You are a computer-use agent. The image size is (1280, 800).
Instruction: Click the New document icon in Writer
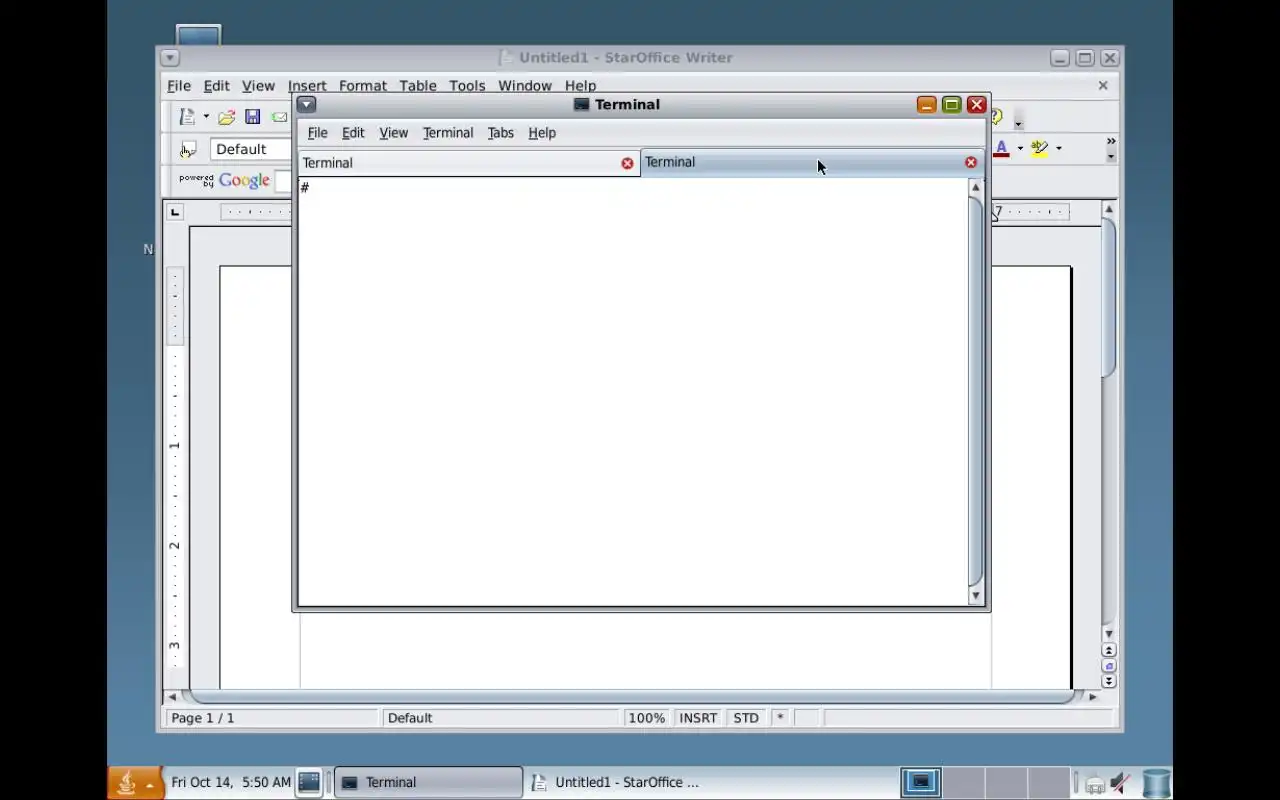pos(187,117)
